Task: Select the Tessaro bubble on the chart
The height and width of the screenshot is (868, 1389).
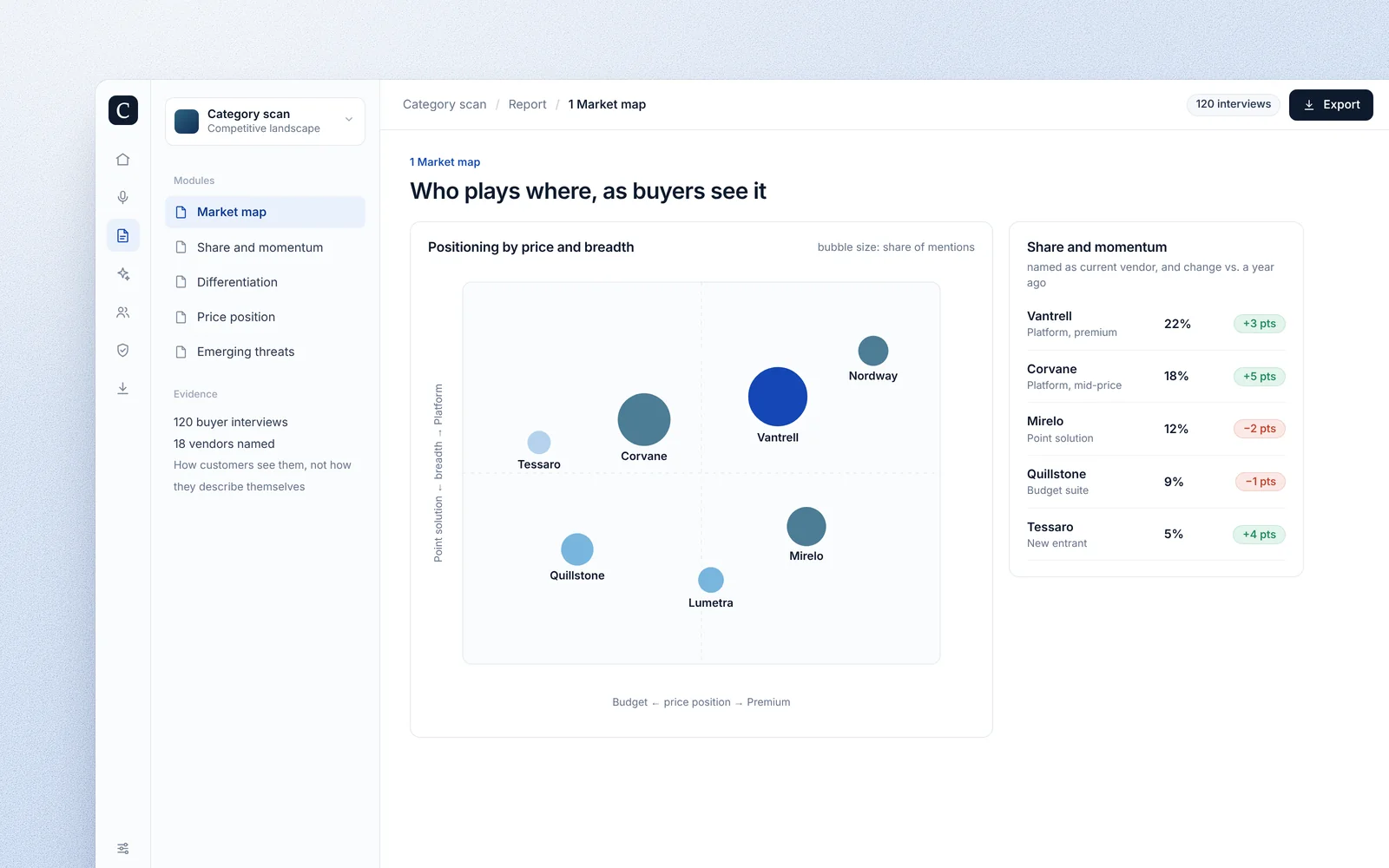Action: coord(539,442)
